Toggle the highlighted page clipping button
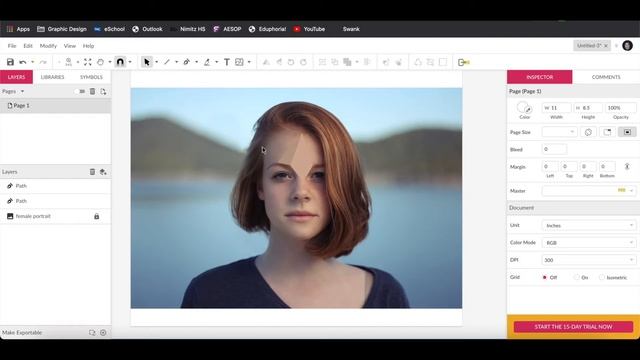Viewport: 640px width, 360px height. [x=627, y=132]
